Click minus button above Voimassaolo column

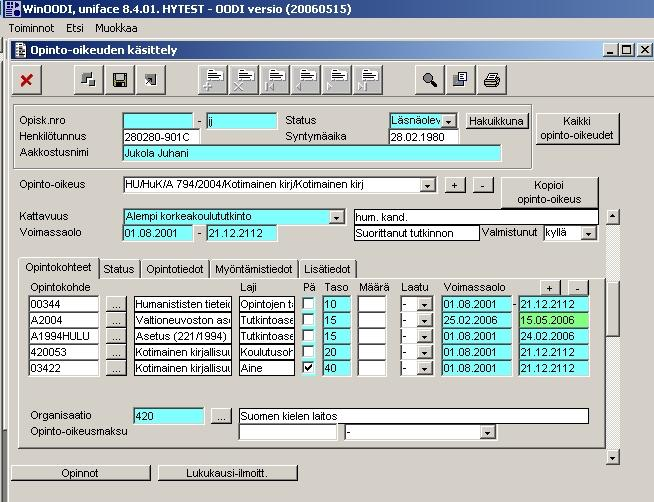pos(578,288)
